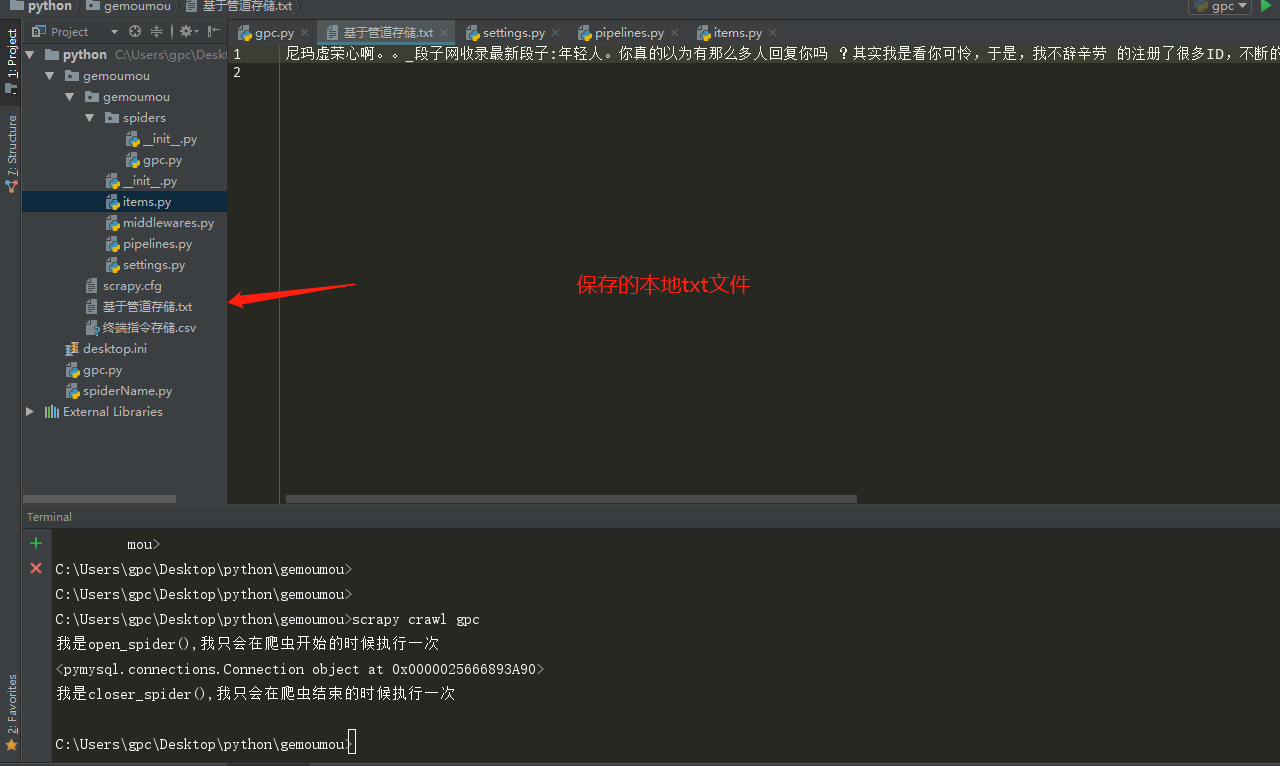
Task: Open the 2: Favorites side tool tab
Action: (11, 712)
